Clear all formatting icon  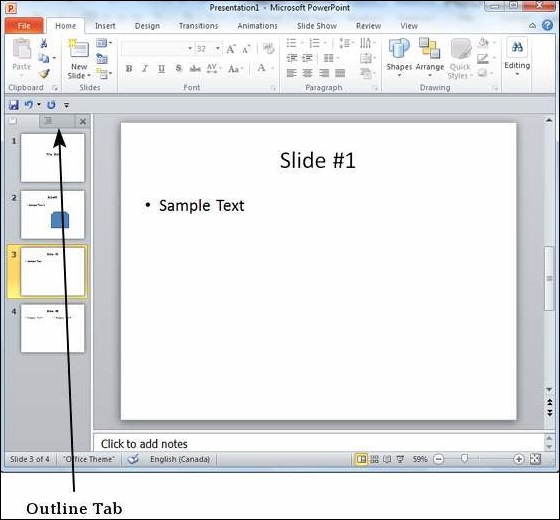click(x=268, y=48)
